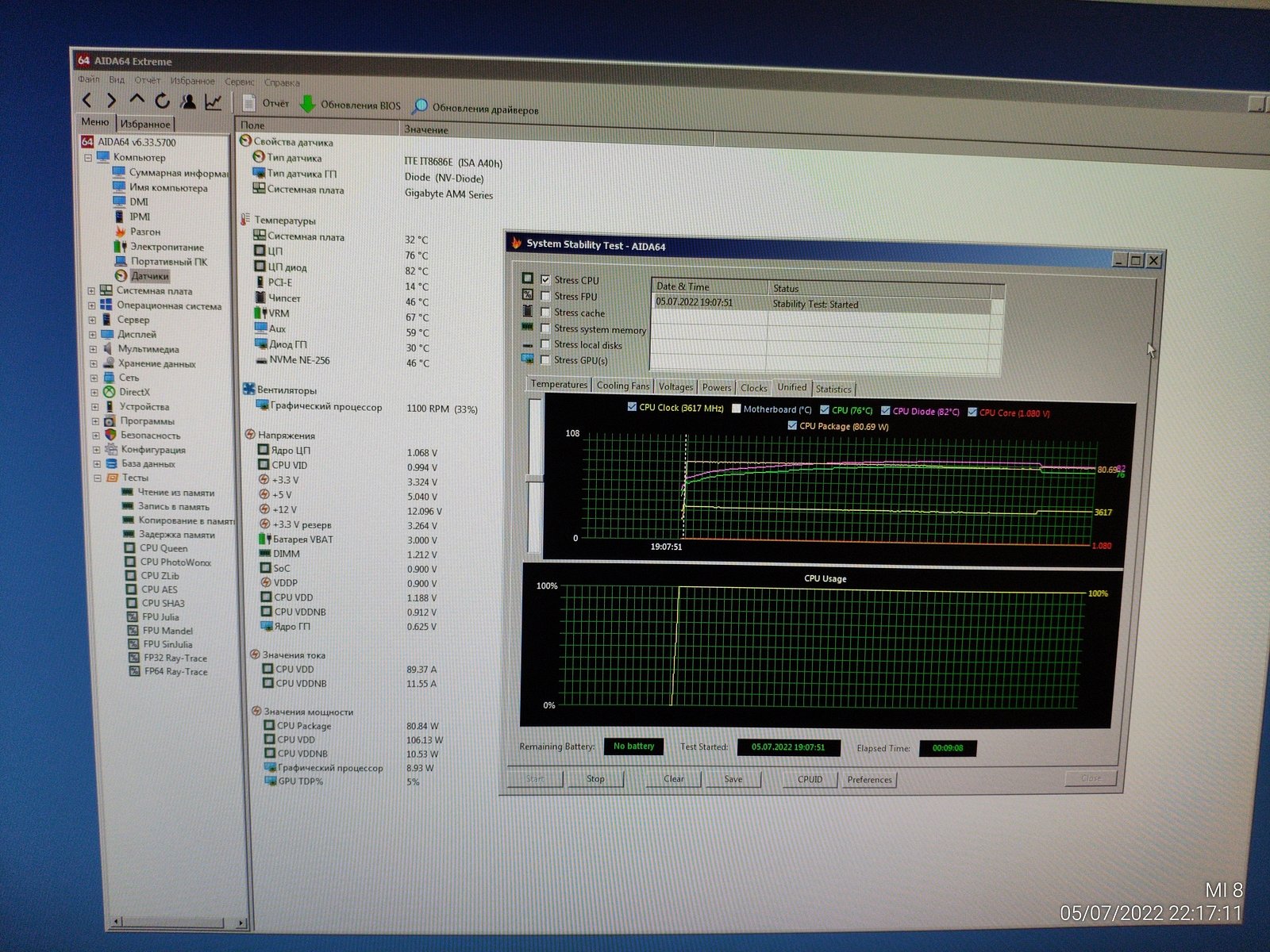Expand the Хранение данных tree node

click(x=93, y=363)
